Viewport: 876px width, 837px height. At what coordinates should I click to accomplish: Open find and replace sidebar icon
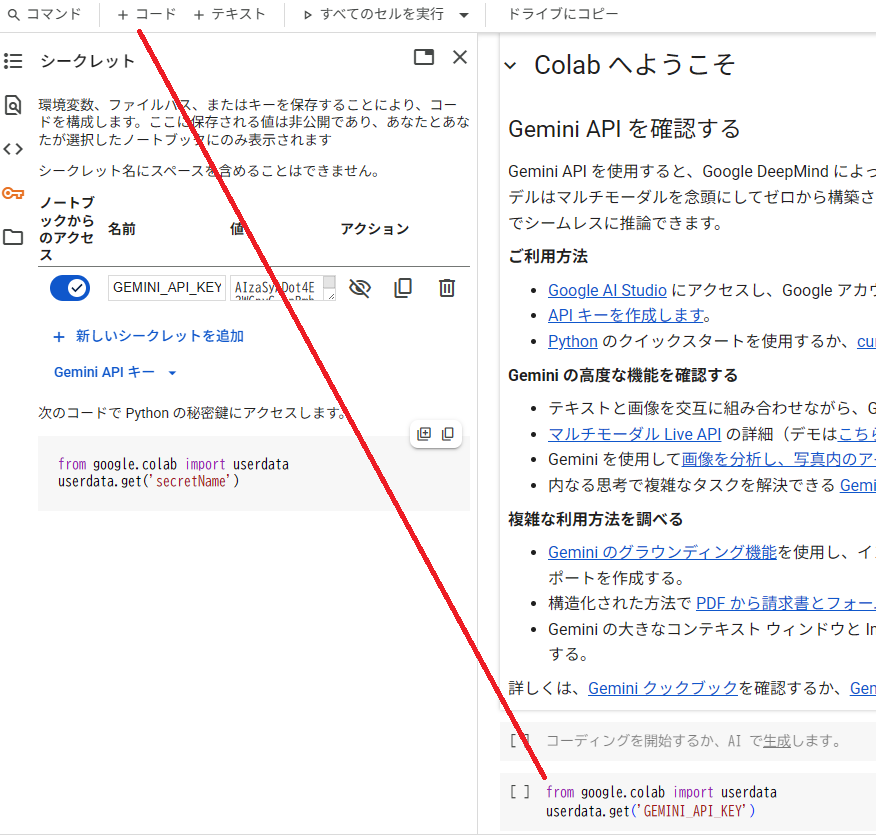click(x=13, y=105)
